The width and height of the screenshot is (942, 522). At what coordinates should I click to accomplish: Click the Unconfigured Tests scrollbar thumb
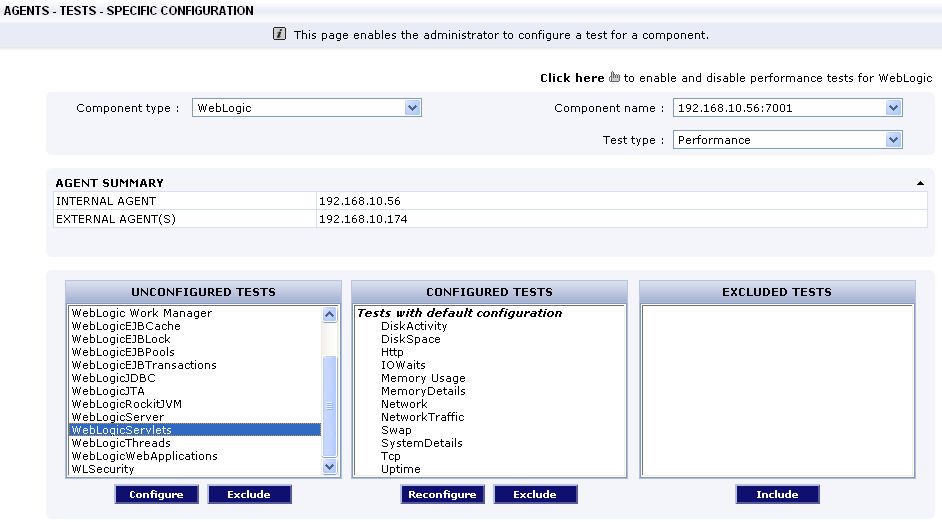pyautogui.click(x=329, y=406)
